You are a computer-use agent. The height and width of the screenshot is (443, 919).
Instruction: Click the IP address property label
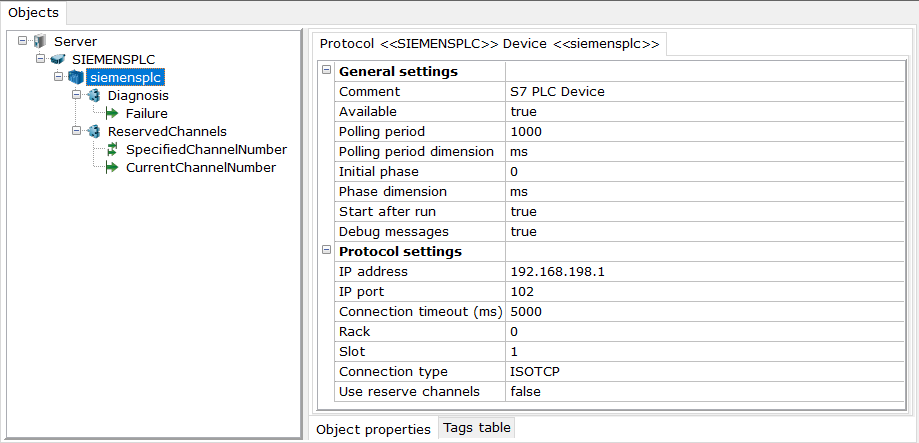(x=373, y=271)
